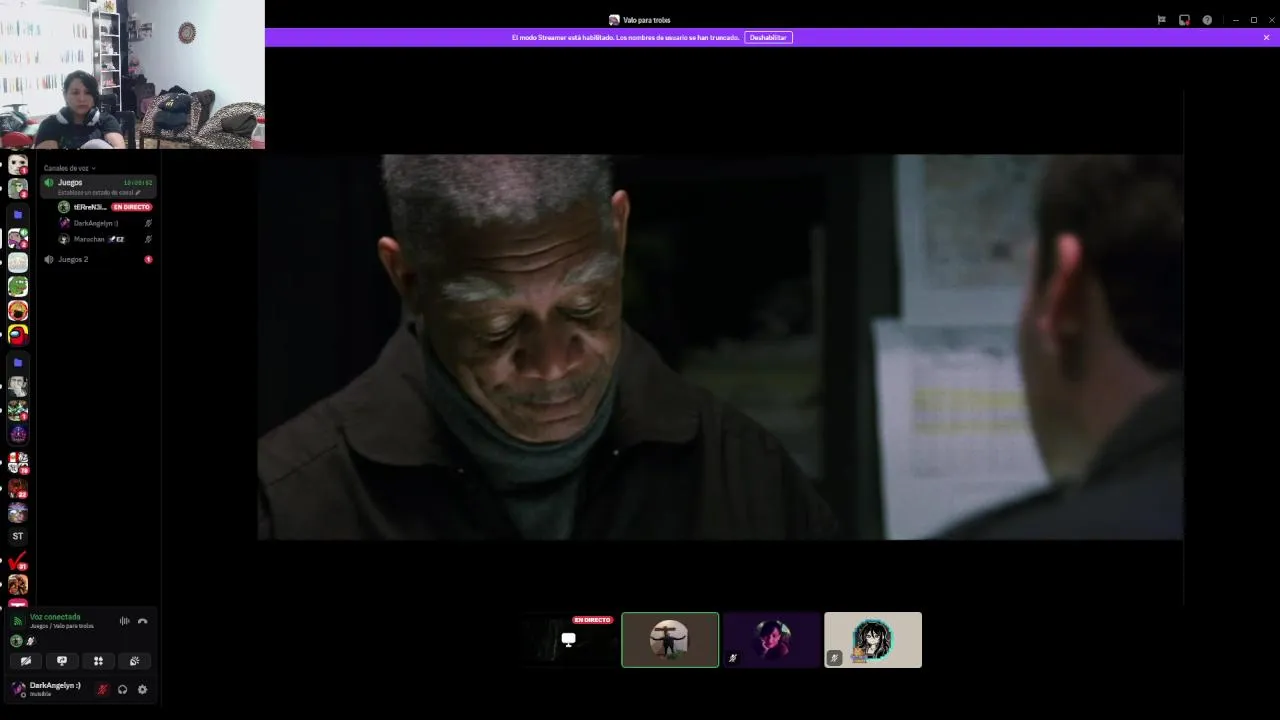Select the EN DIRECTO stream thumbnail tile
Viewport: 1280px width, 720px height.
pyautogui.click(x=568, y=640)
